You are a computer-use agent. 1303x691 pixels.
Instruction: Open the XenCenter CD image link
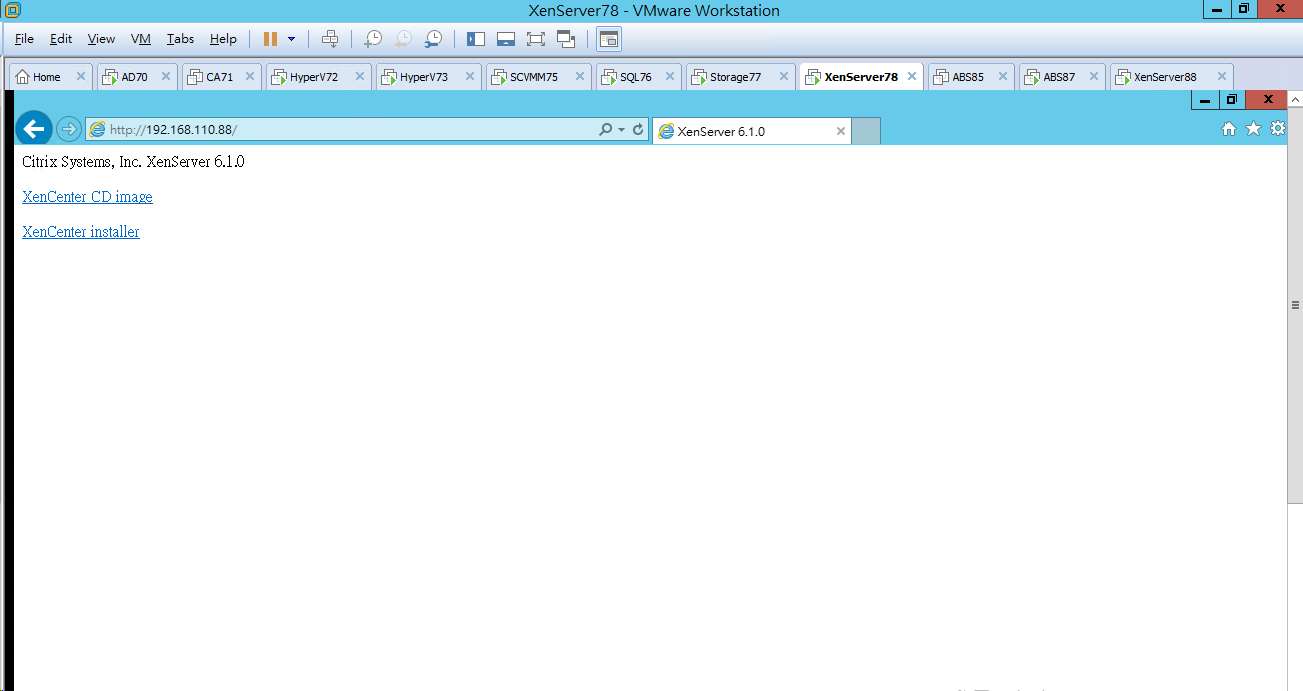87,197
